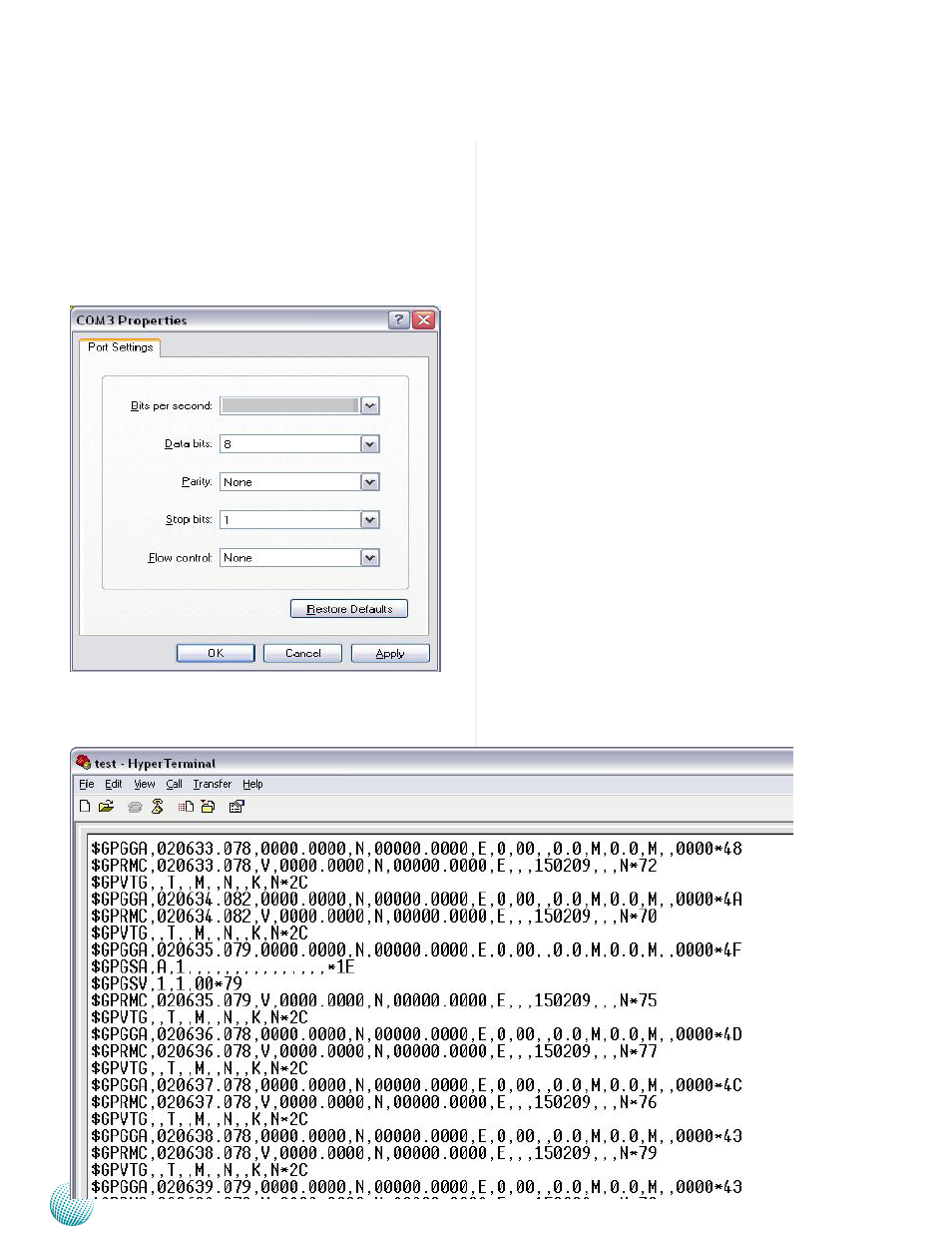Viewport: 952px width, 1233px height.
Task: Expand the Stop bits dropdown
Action: (370, 519)
